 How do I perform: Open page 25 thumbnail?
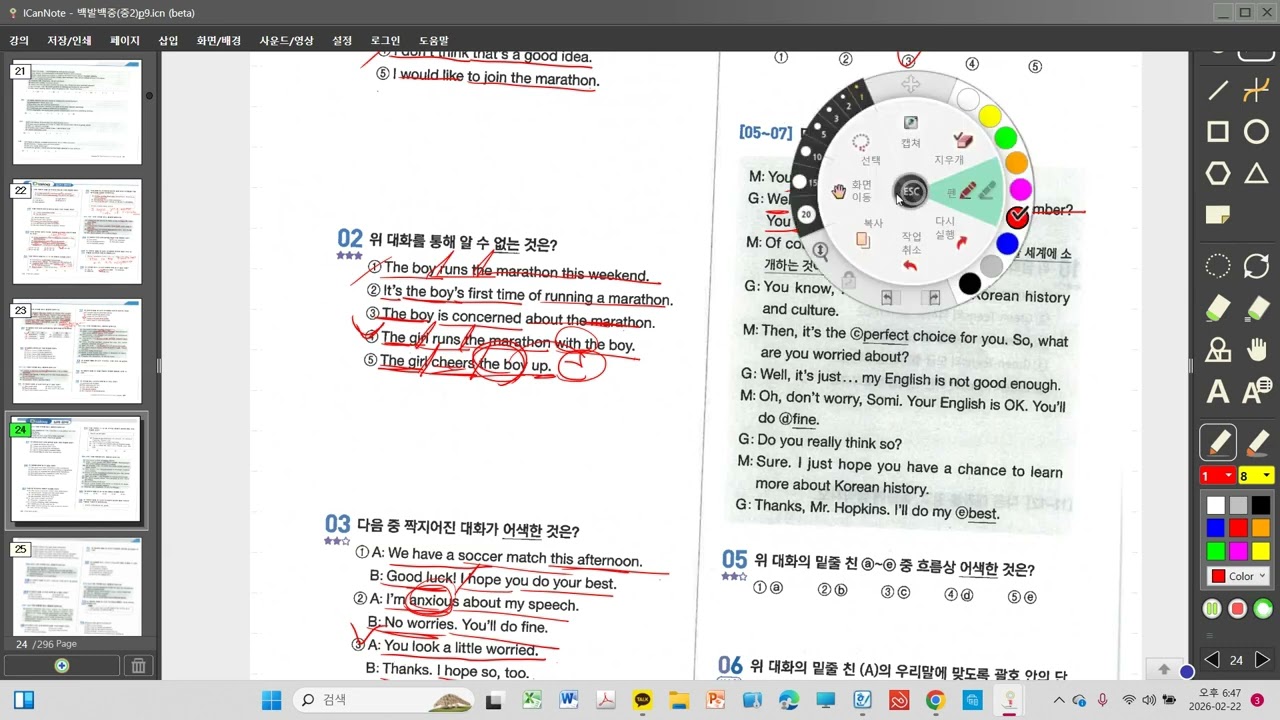pos(77,587)
